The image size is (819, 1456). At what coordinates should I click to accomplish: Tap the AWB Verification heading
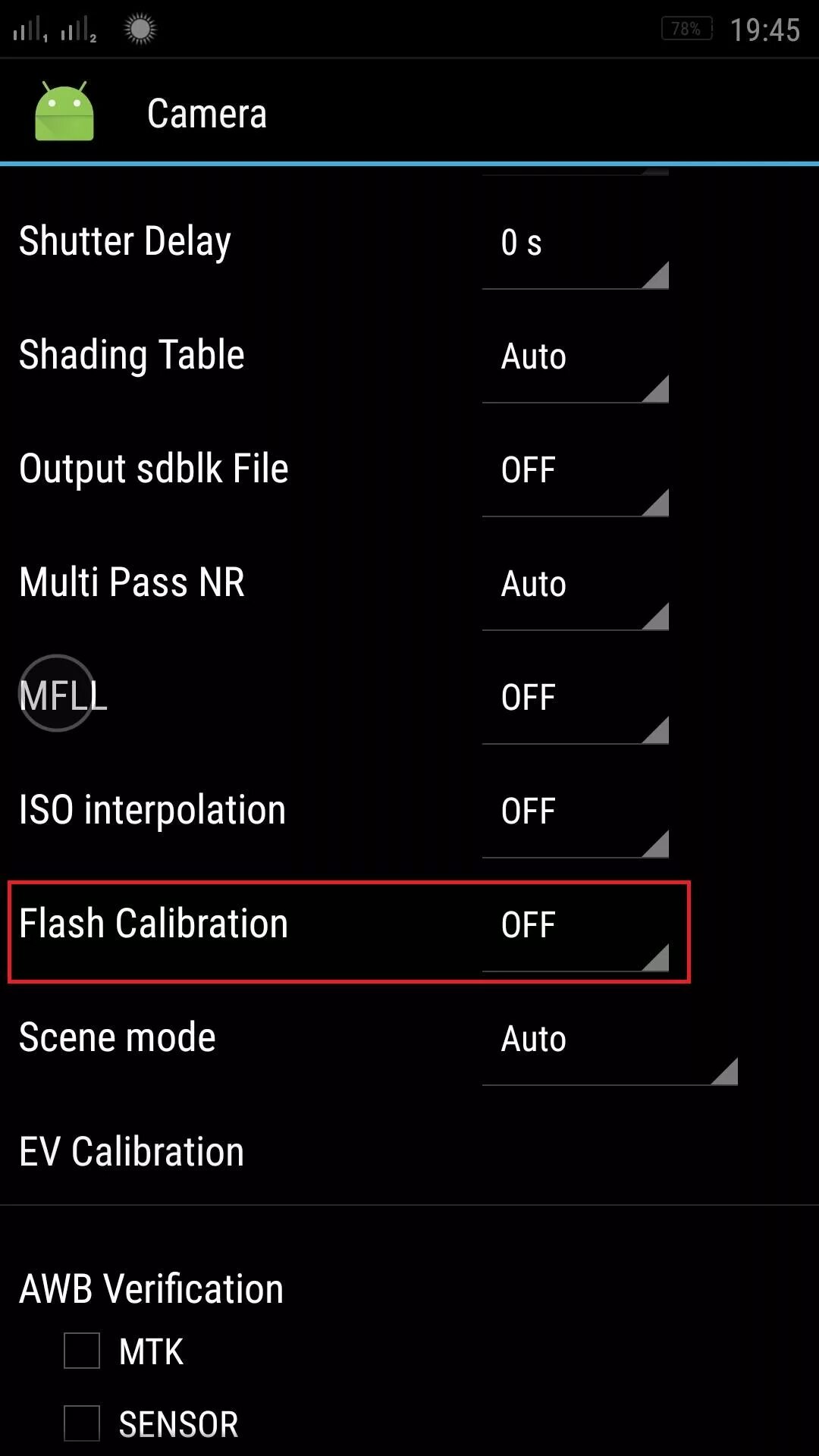tap(151, 1288)
